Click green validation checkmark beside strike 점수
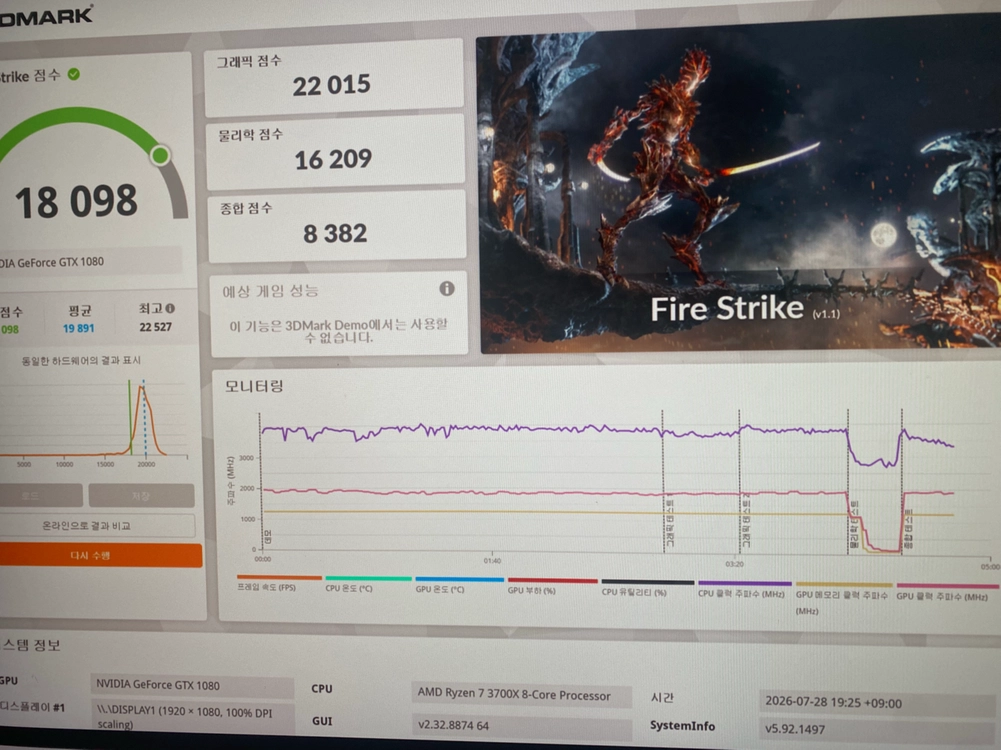 74,75
